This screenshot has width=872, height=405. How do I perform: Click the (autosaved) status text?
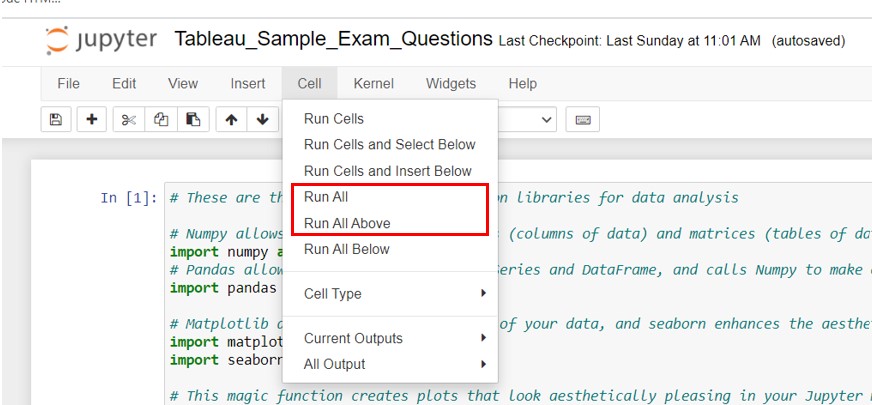(808, 41)
